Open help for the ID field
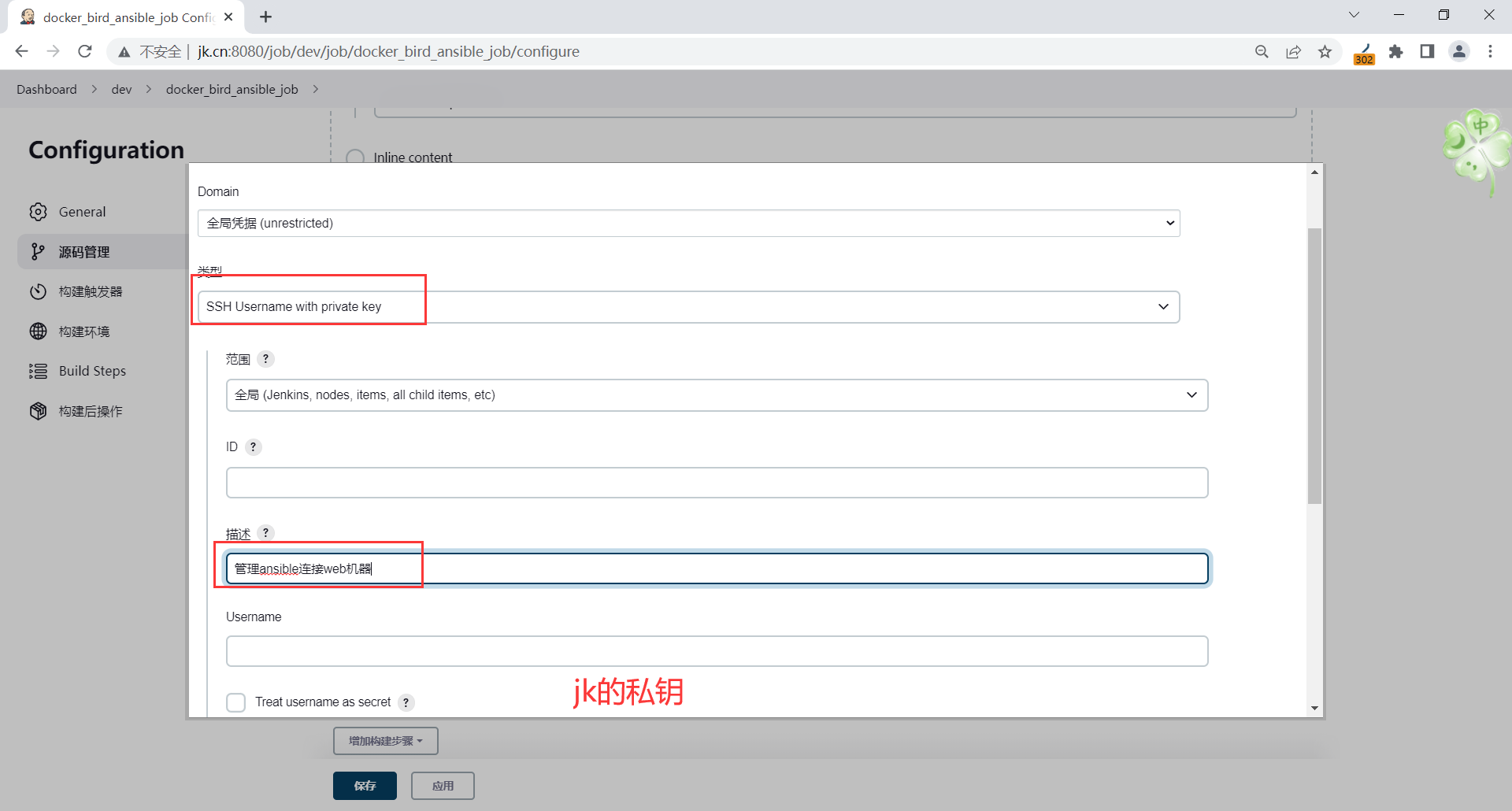Viewport: 1512px width, 811px height. click(x=253, y=447)
